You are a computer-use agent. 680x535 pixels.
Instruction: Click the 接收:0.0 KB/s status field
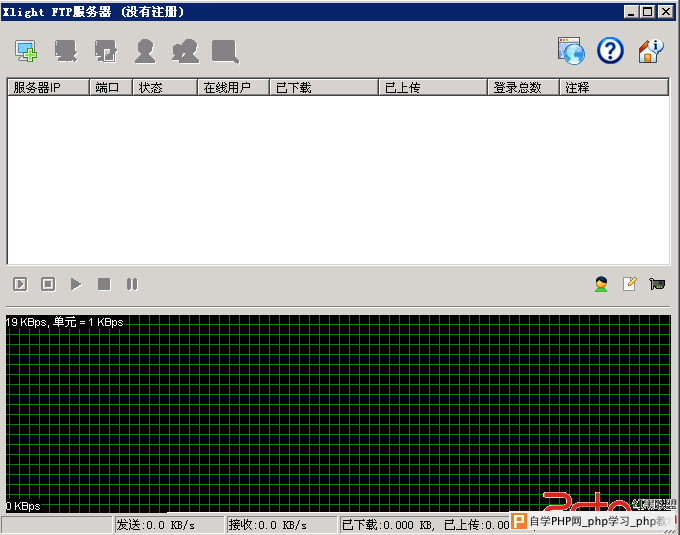pos(282,525)
